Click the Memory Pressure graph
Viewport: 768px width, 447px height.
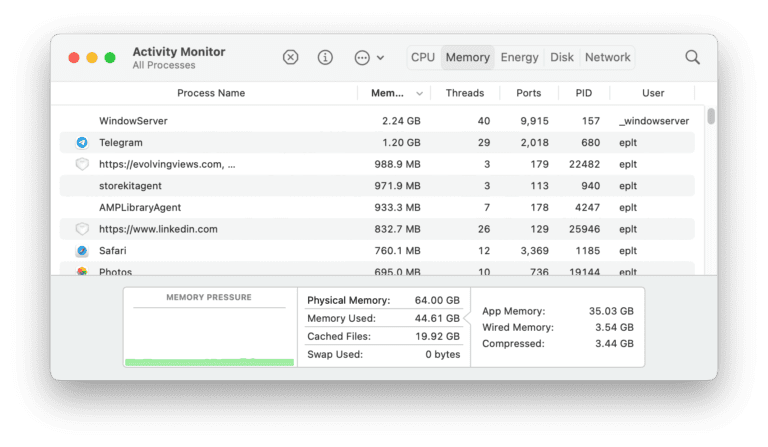tap(210, 327)
